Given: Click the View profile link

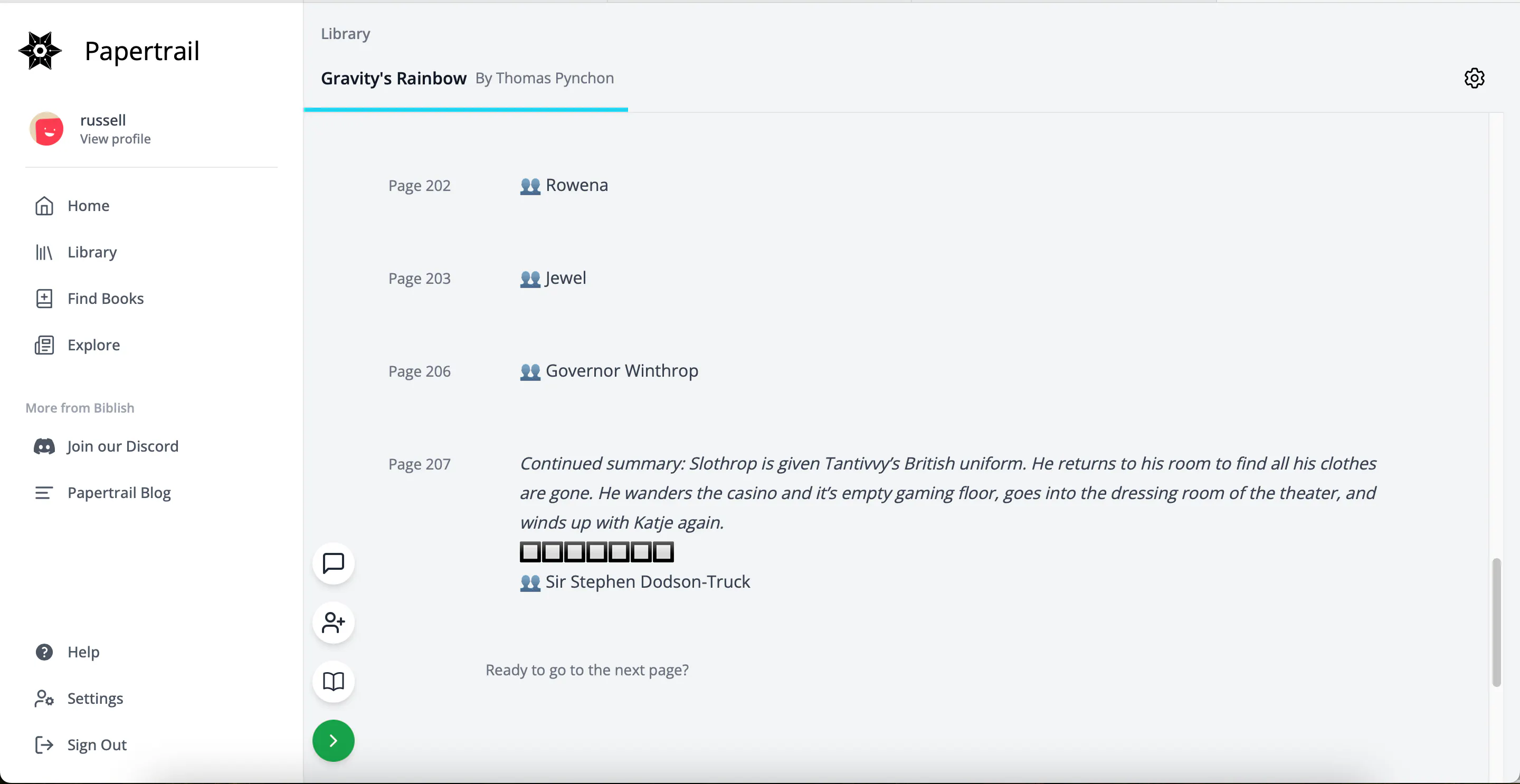Looking at the screenshot, I should [115, 139].
